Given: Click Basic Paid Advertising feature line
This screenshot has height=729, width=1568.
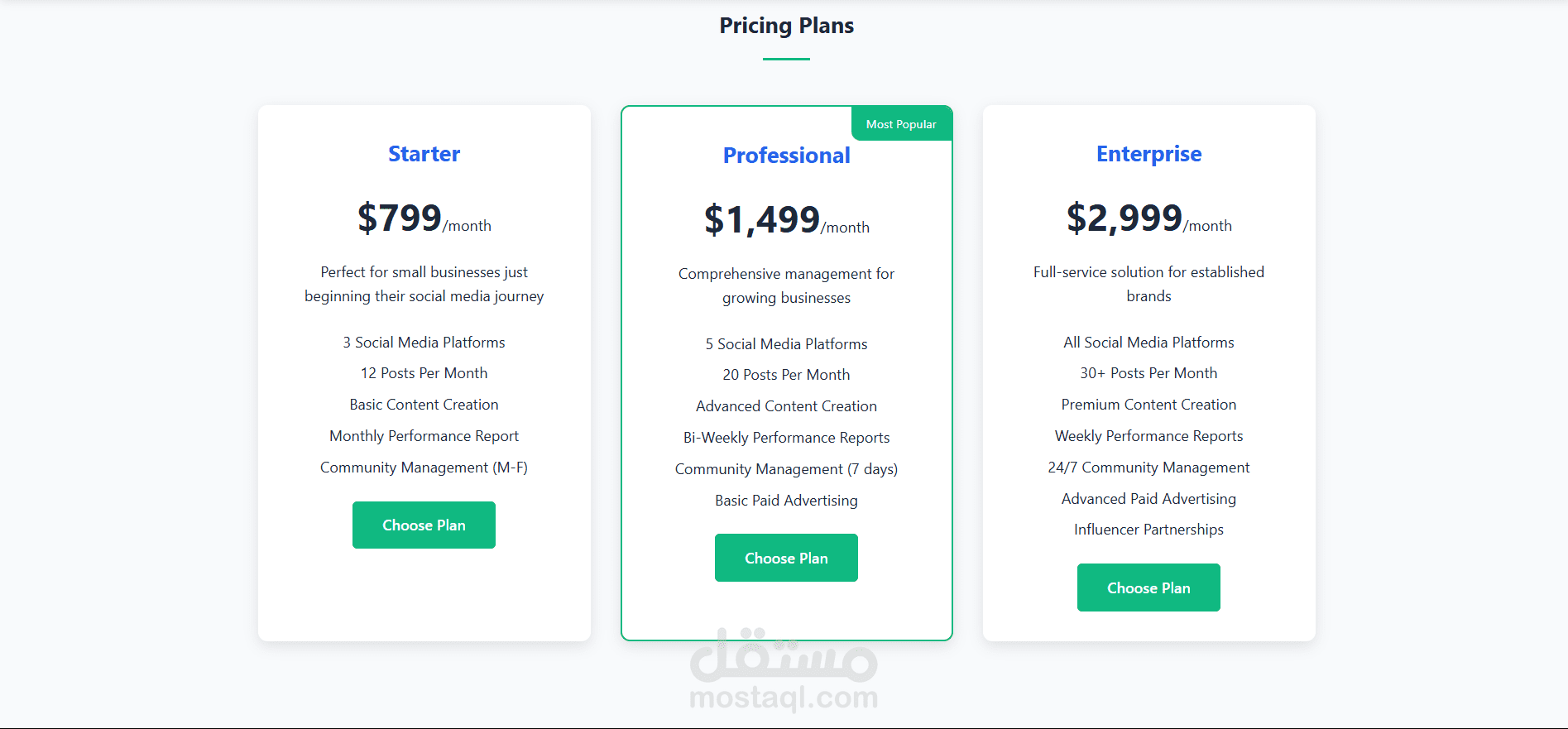Looking at the screenshot, I should [786, 501].
